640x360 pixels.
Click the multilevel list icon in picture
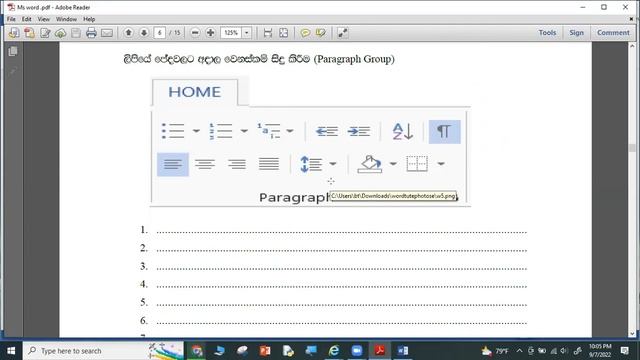tap(269, 131)
